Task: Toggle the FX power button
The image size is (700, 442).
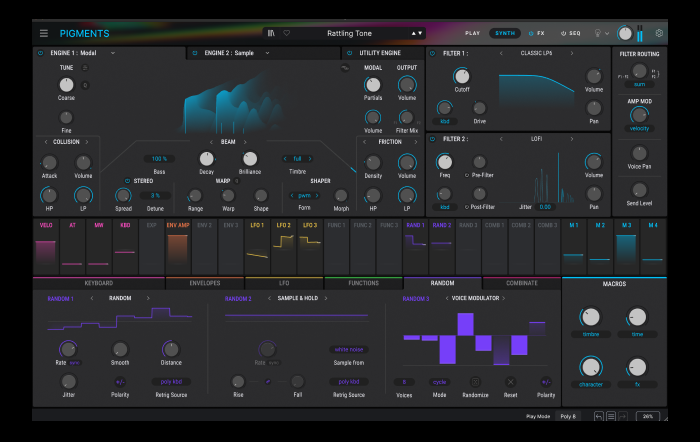Action: pos(531,33)
